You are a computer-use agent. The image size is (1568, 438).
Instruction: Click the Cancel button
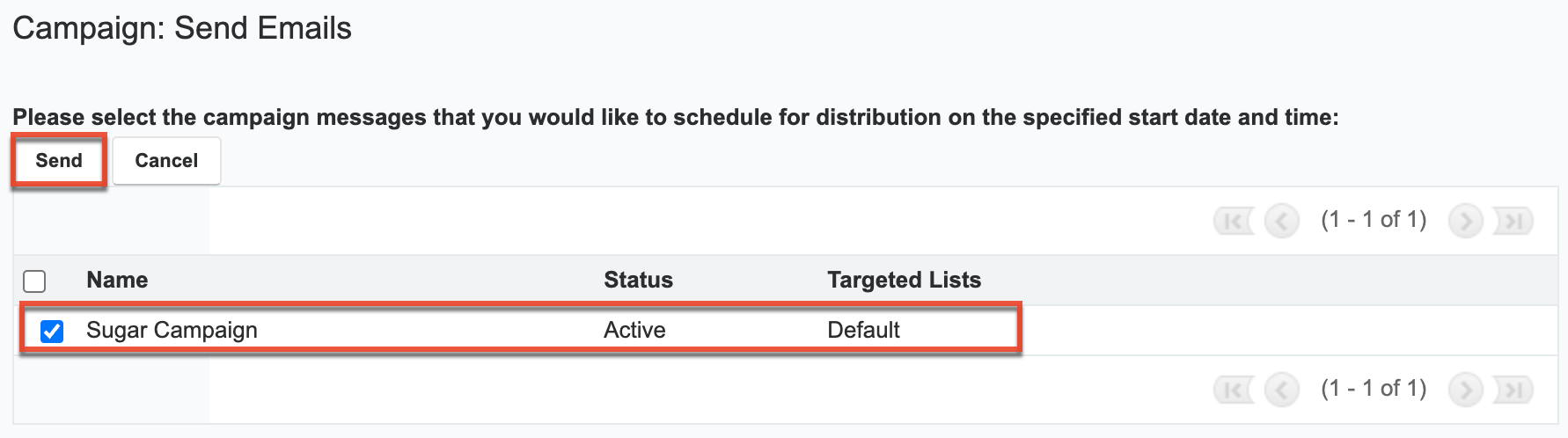[166, 160]
